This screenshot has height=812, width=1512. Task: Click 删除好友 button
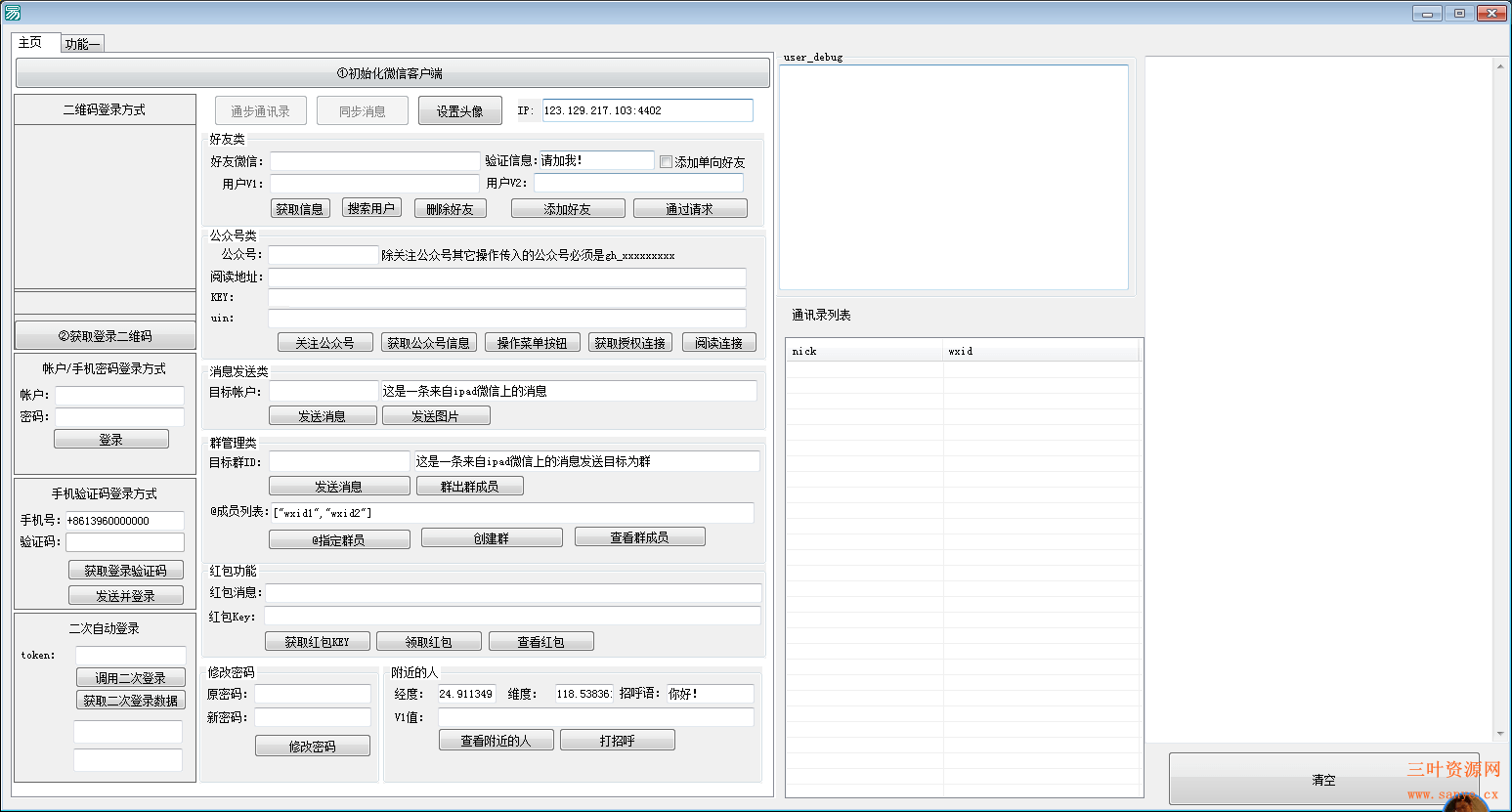pyautogui.click(x=450, y=208)
